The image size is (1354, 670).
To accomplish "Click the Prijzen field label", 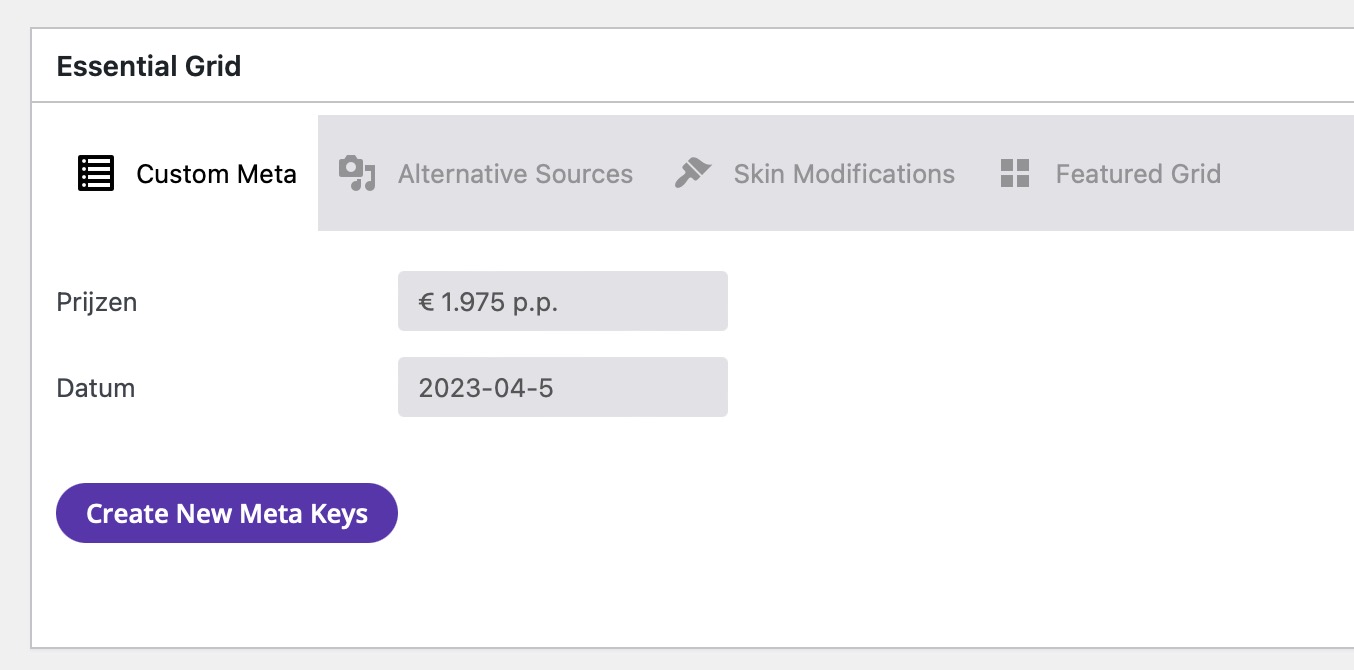I will tap(97, 301).
